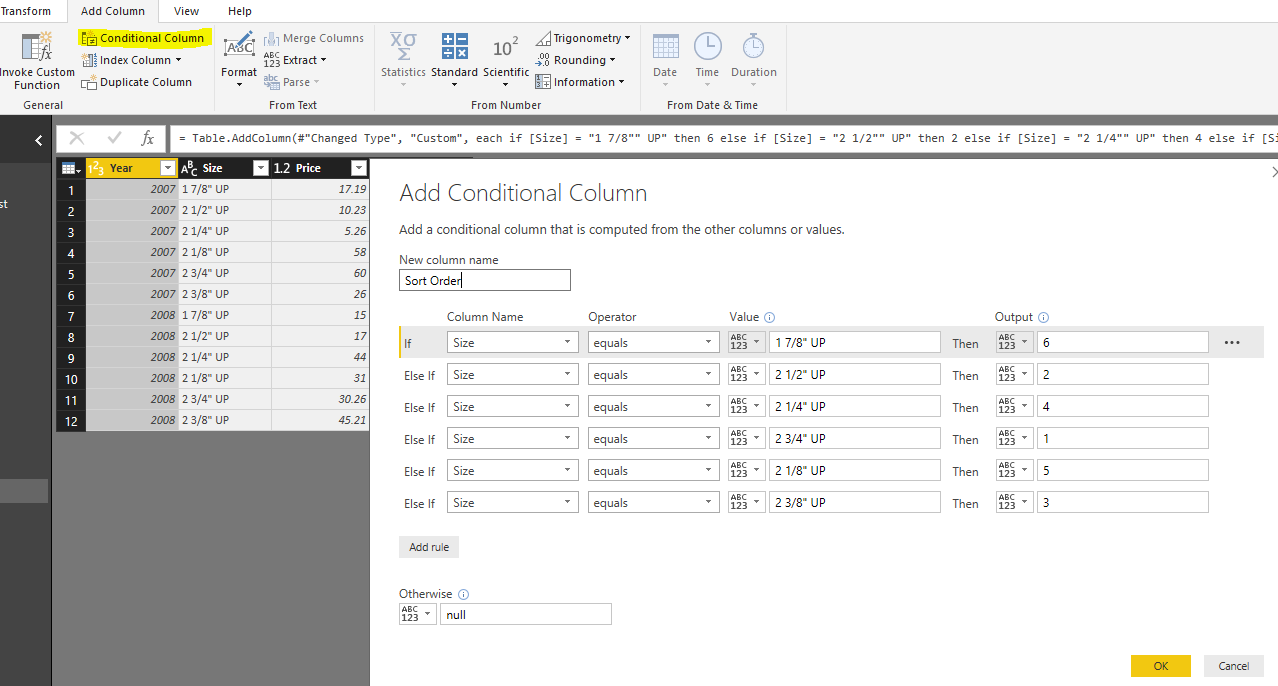The height and width of the screenshot is (686, 1278).
Task: Open the Help tab
Action: 240,11
